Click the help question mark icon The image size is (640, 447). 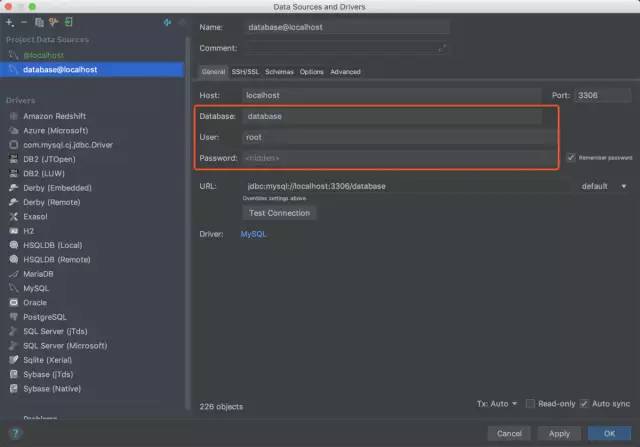[x=15, y=433]
